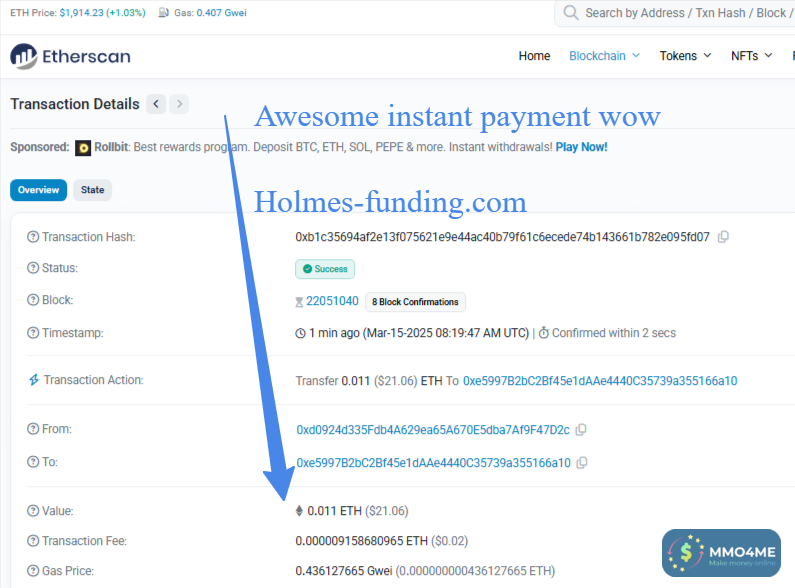Image resolution: width=795 pixels, height=588 pixels.
Task: Click the clock icon by timestamp
Action: tap(300, 334)
